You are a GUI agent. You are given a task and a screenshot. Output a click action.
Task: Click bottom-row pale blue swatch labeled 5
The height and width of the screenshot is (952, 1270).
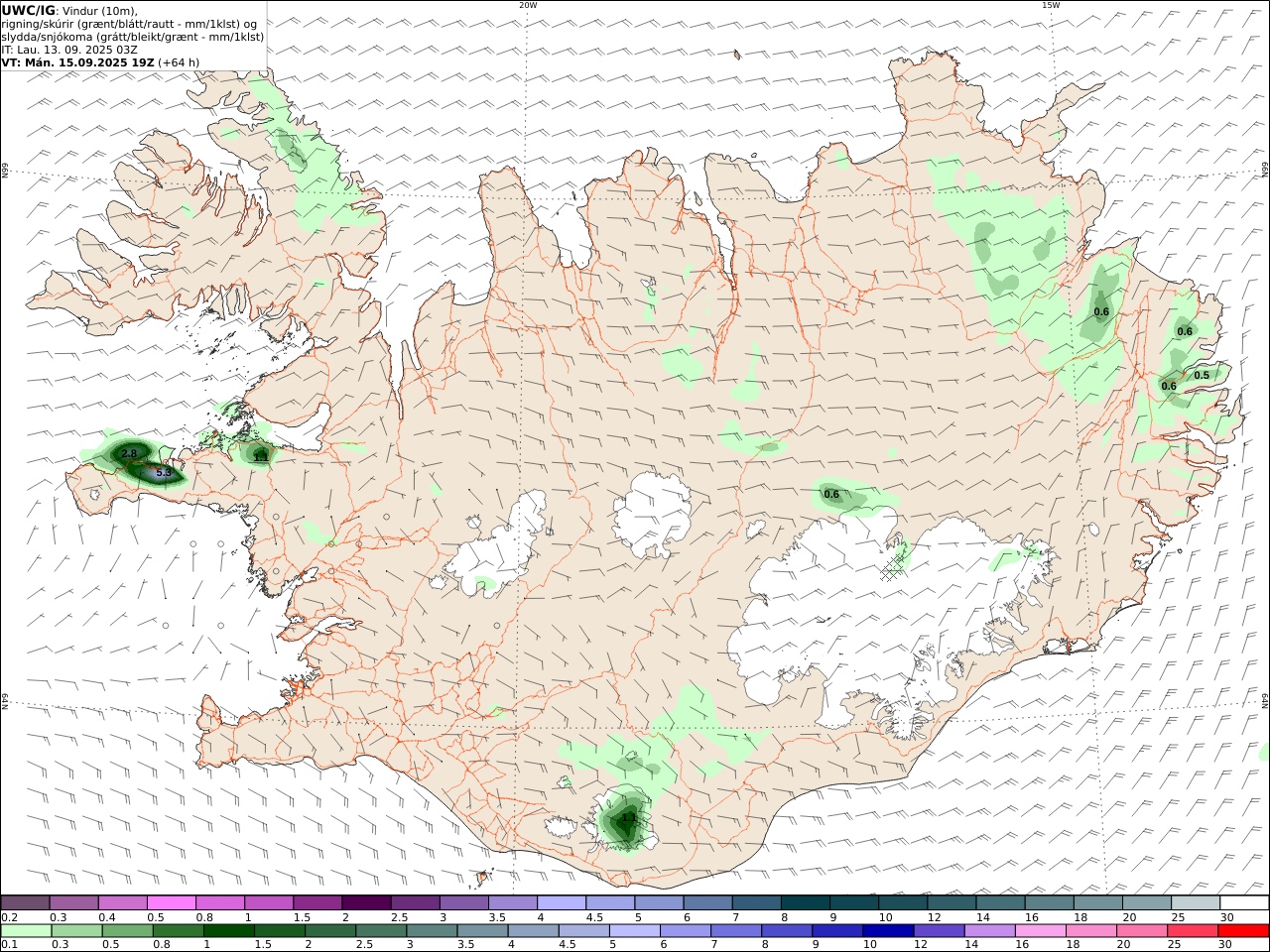634,931
